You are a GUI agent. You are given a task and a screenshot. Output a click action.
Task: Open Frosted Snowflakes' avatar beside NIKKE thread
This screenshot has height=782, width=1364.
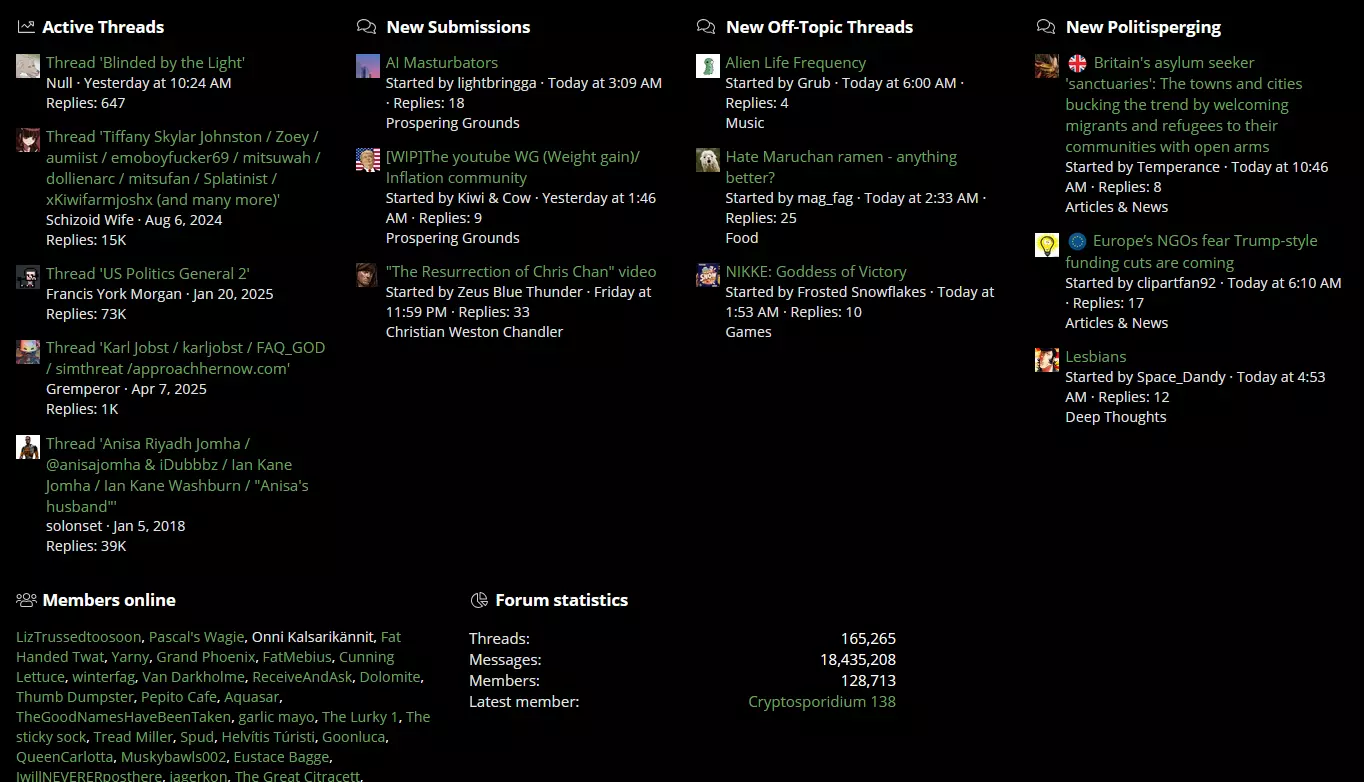[x=708, y=275]
